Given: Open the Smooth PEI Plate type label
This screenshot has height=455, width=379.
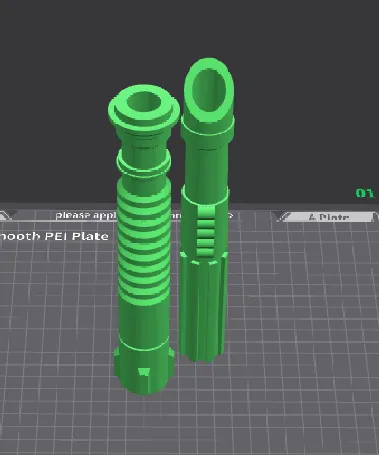Looking at the screenshot, I should (x=54, y=236).
